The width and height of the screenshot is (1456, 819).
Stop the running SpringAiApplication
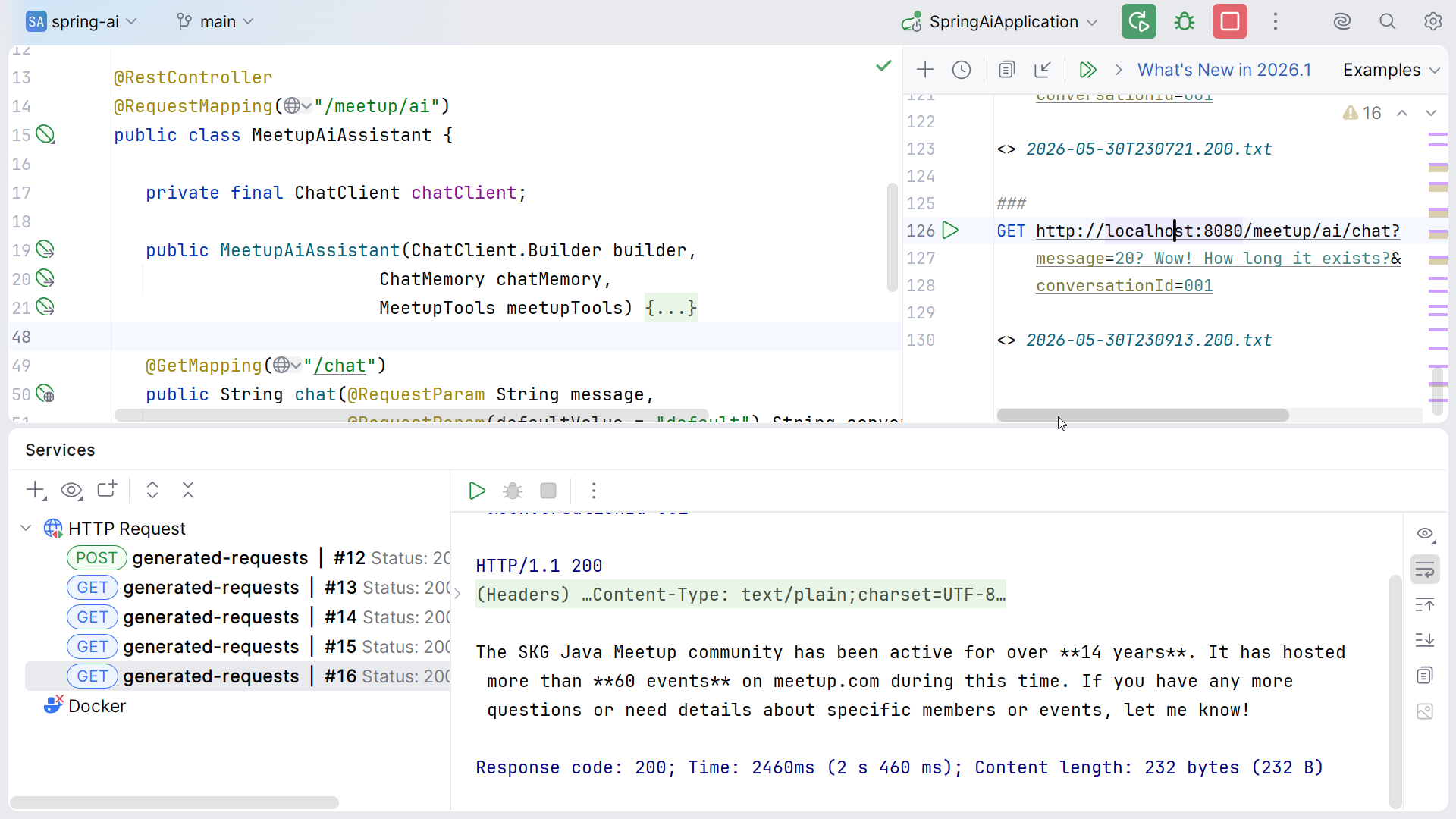click(1230, 21)
